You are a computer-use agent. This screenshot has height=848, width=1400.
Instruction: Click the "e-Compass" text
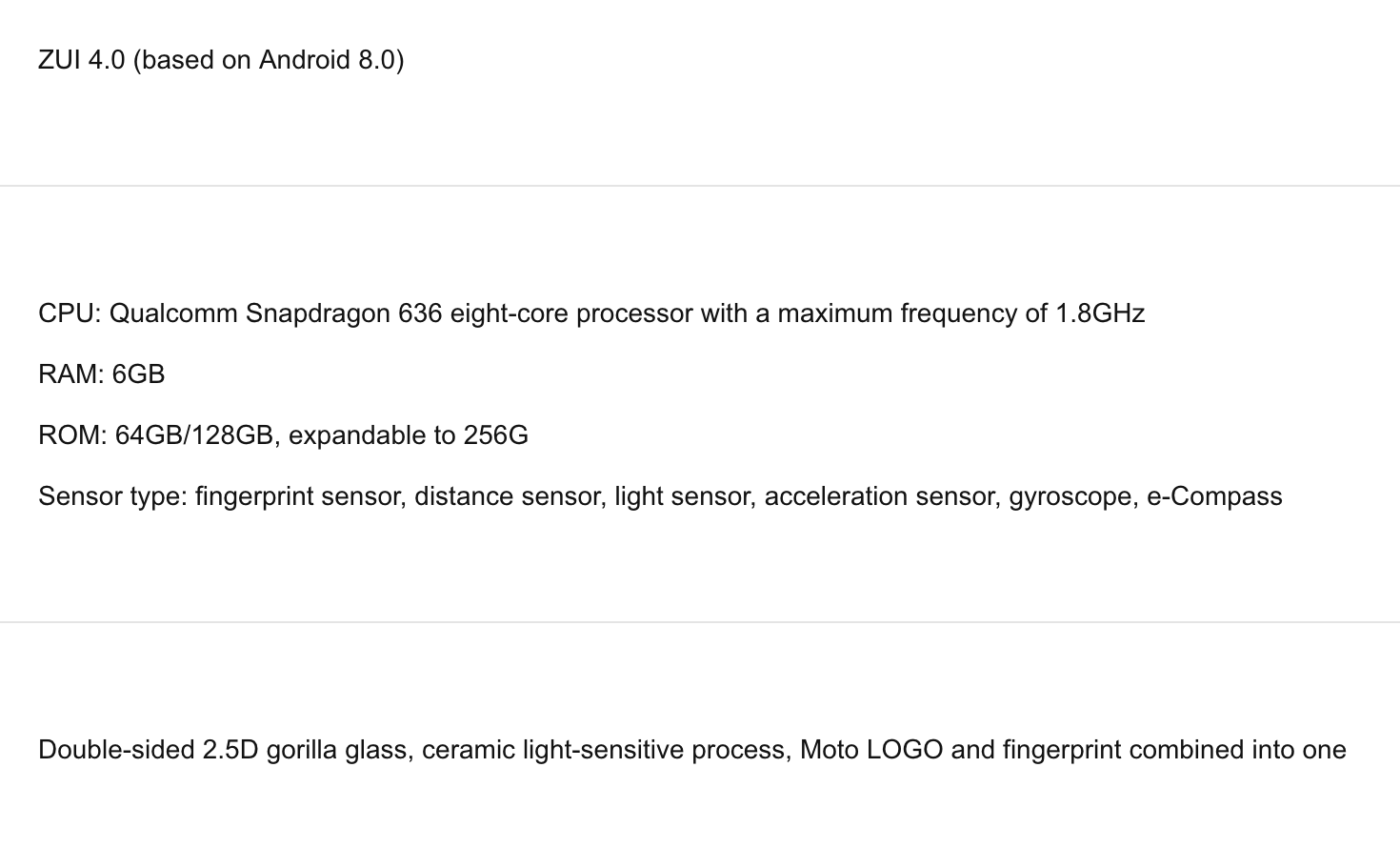tap(1214, 496)
